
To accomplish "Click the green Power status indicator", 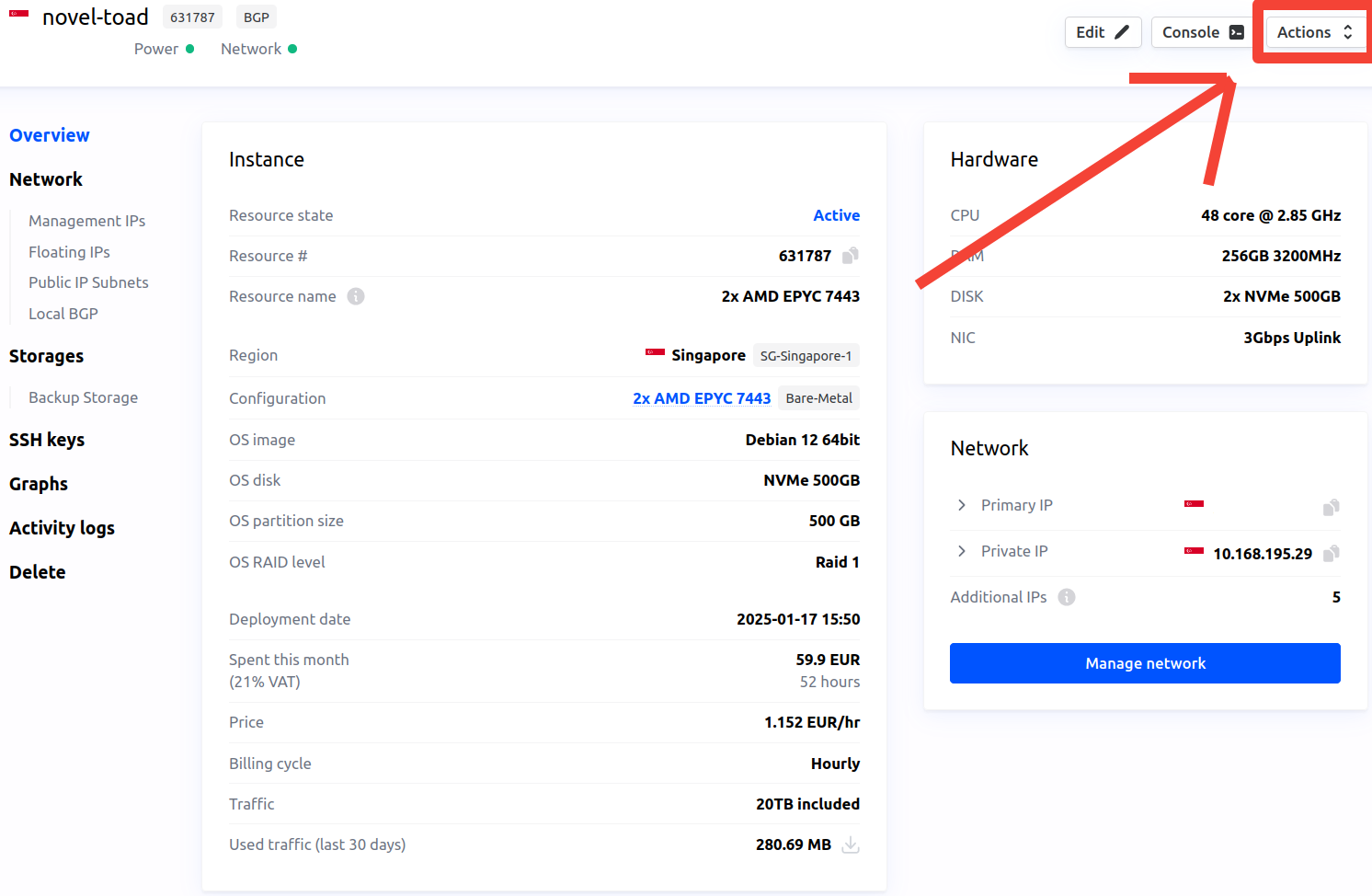I will tap(190, 48).
